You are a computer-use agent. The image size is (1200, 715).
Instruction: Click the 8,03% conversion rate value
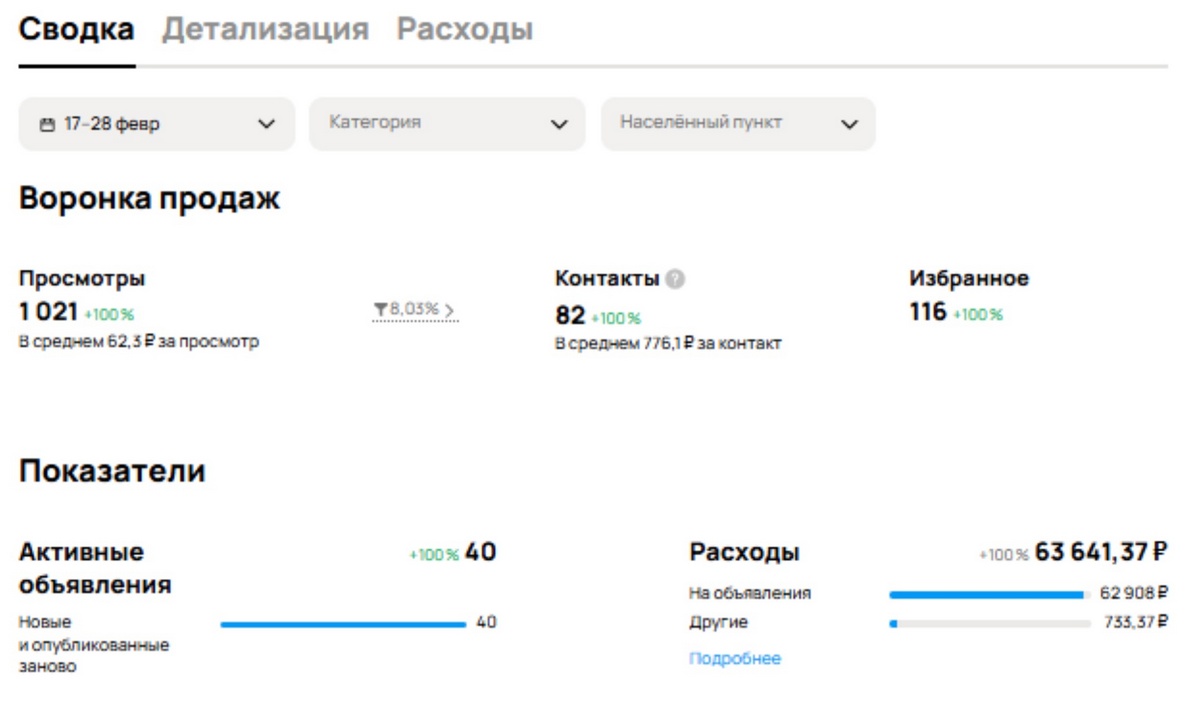414,310
